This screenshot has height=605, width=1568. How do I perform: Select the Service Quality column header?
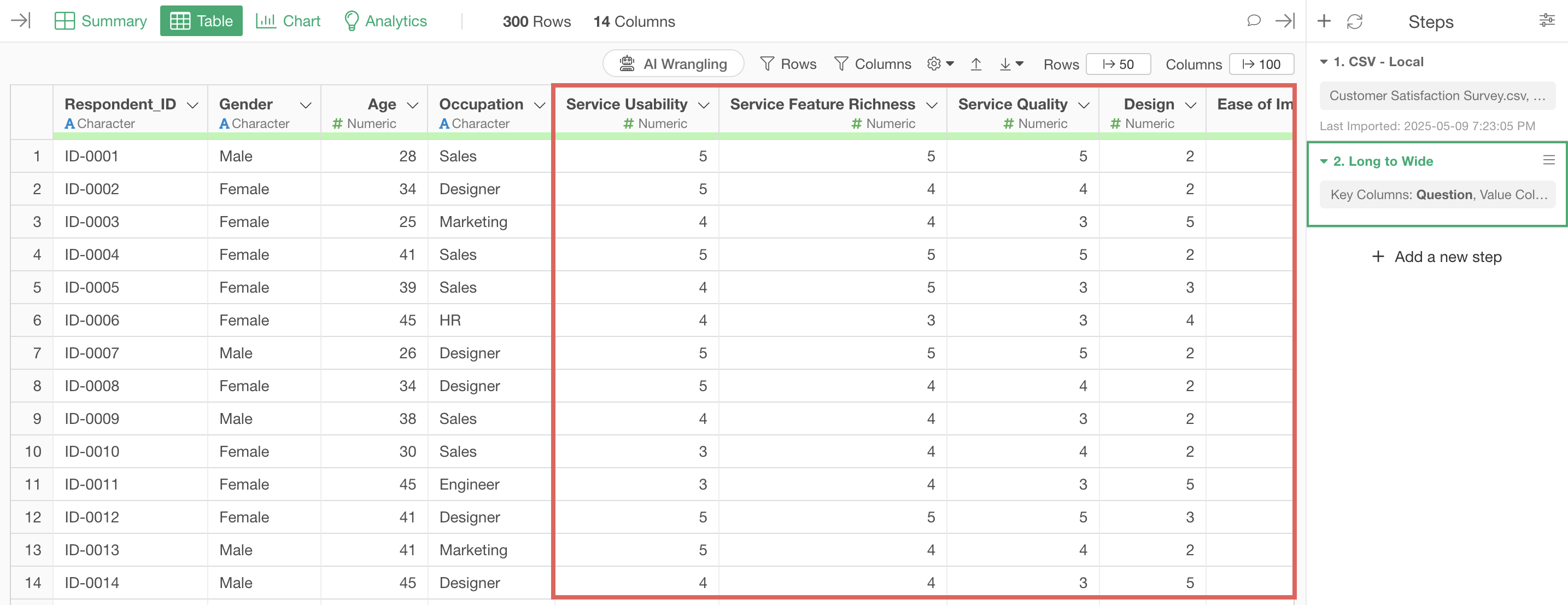(x=1013, y=104)
